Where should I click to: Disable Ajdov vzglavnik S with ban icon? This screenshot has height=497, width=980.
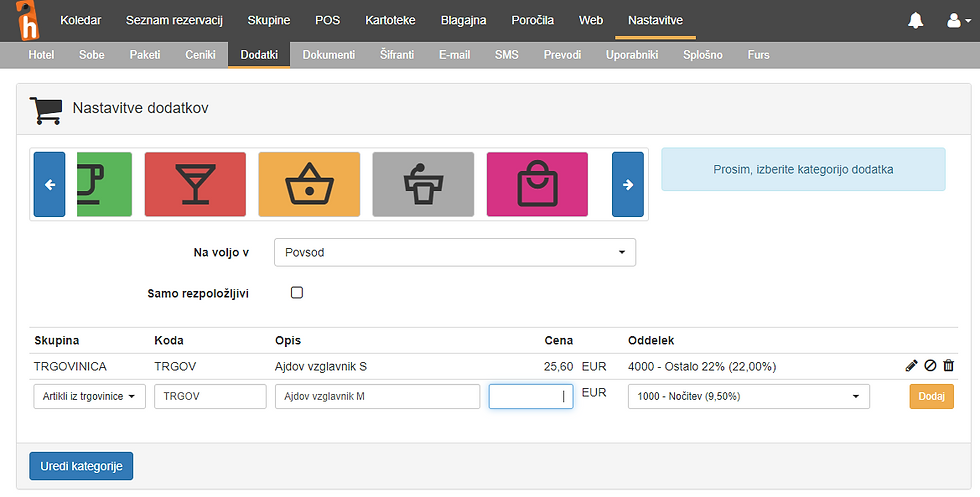(930, 366)
